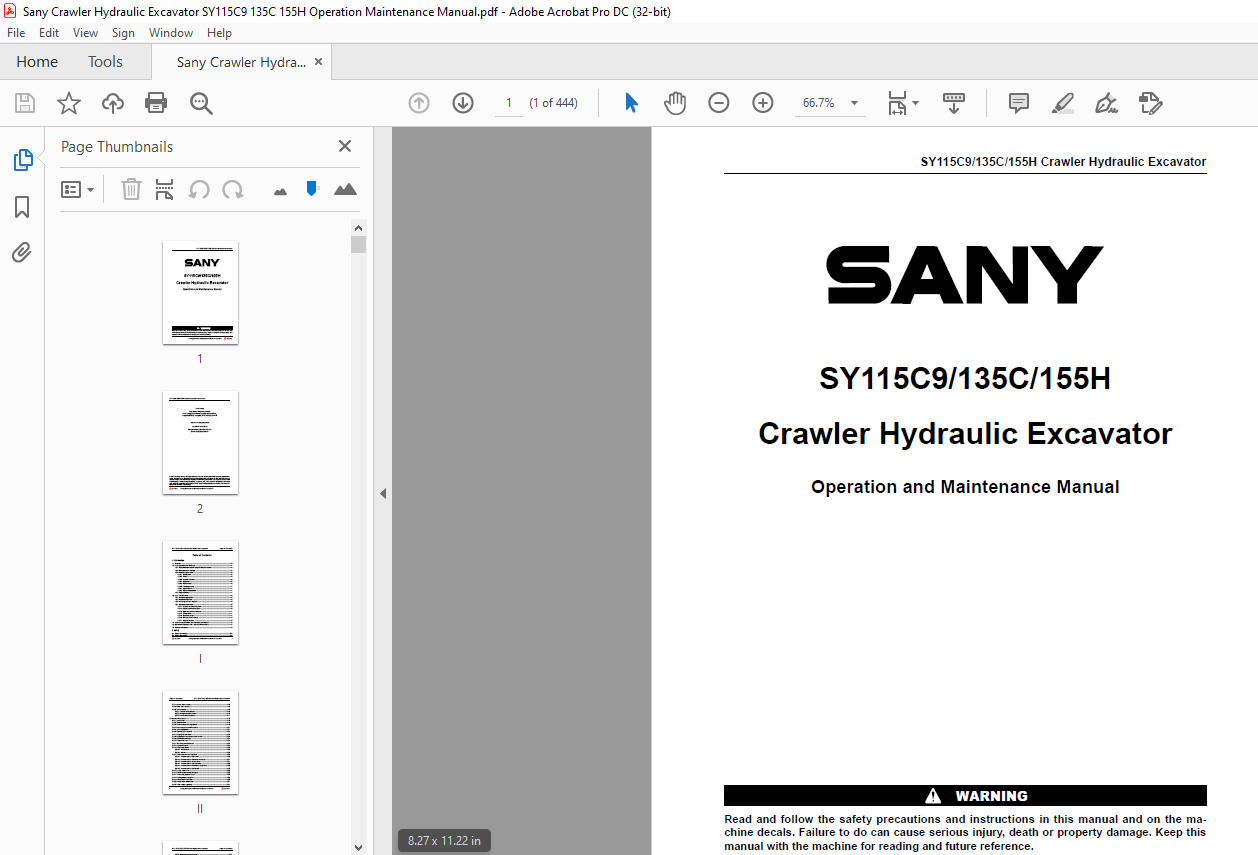The width and height of the screenshot is (1258, 855).
Task: Click the page number input field
Action: click(508, 103)
